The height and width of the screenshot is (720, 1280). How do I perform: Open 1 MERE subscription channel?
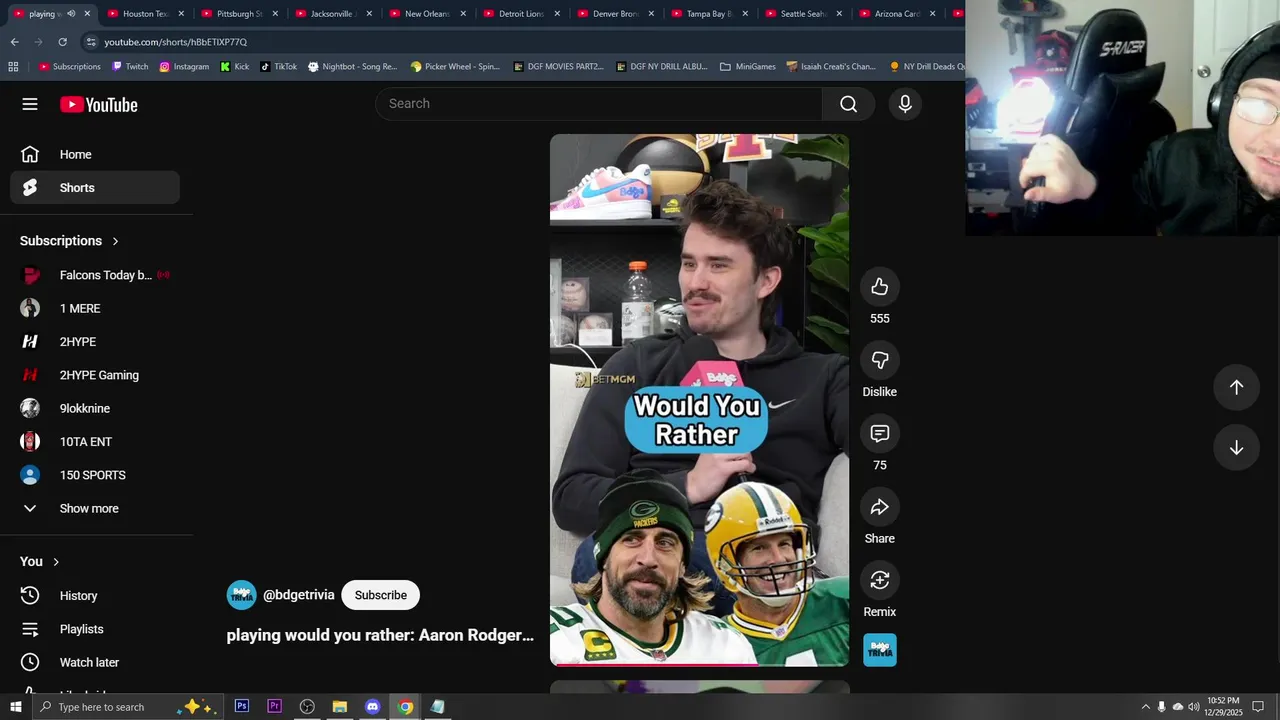pyautogui.click(x=95, y=308)
